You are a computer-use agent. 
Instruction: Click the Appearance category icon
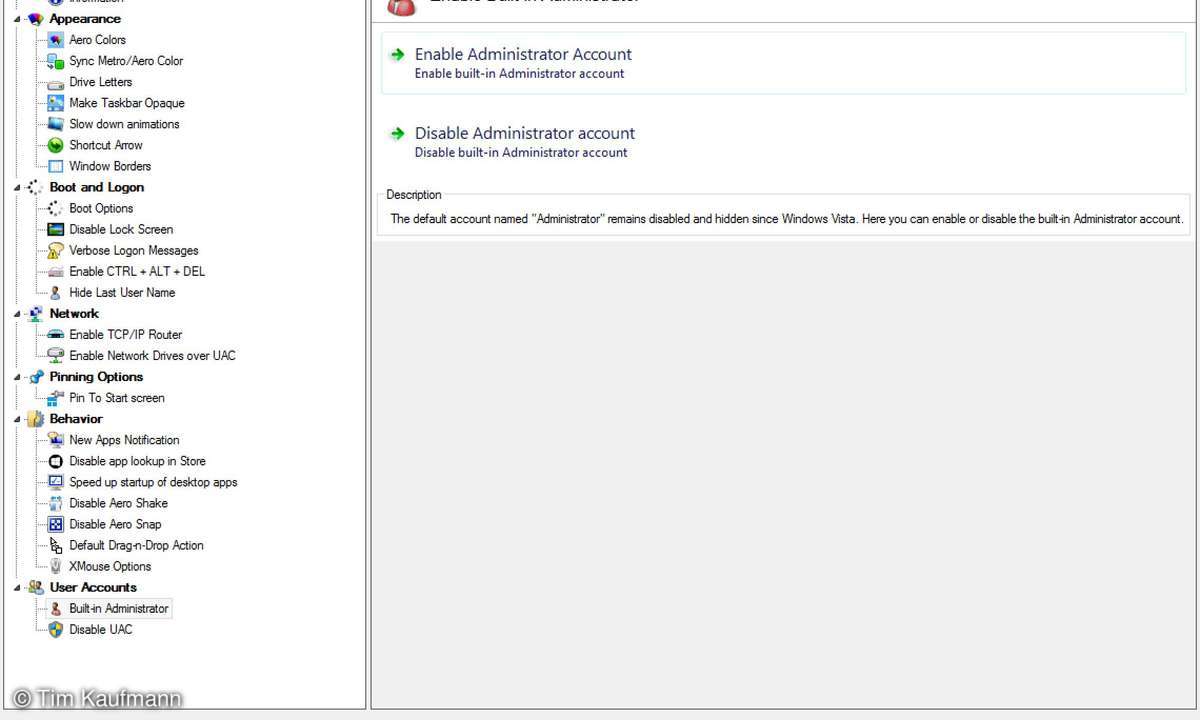(x=36, y=19)
